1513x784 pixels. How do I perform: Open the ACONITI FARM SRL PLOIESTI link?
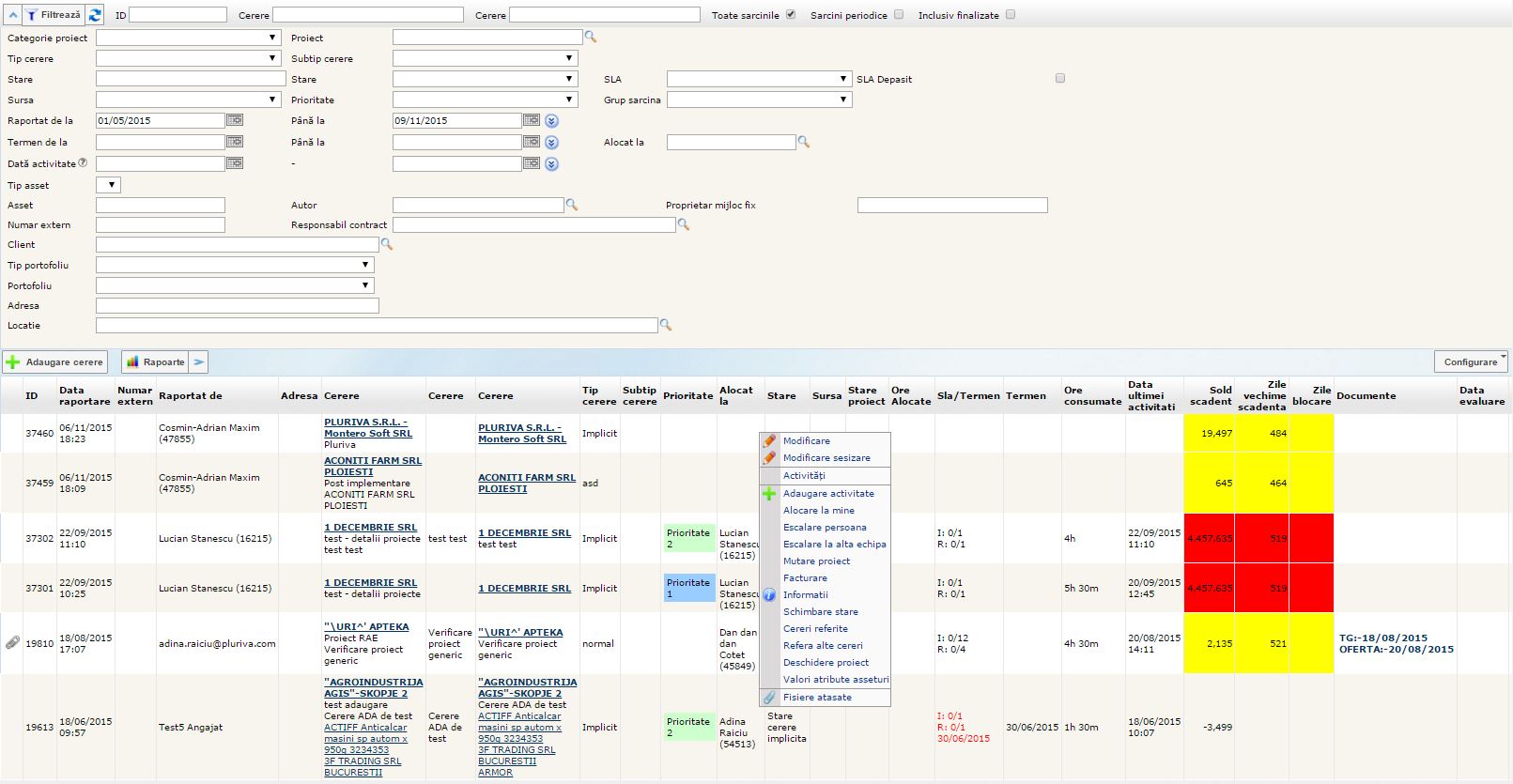(x=373, y=466)
